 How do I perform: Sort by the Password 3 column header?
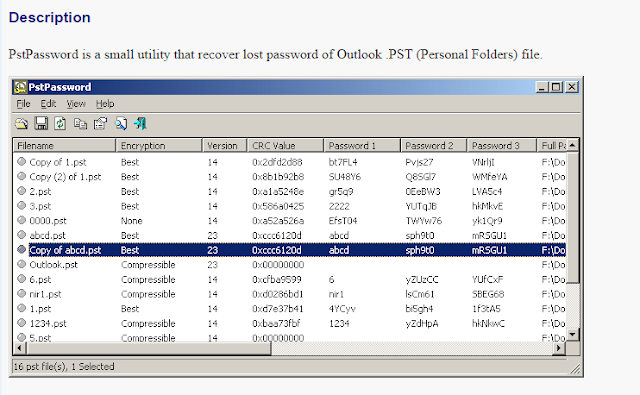tap(502, 146)
